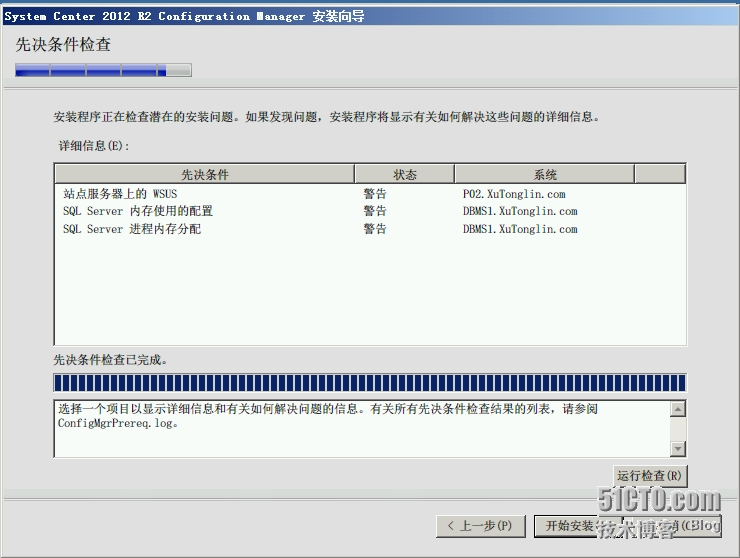Click the prerequisite check completed progress bar

click(370, 383)
